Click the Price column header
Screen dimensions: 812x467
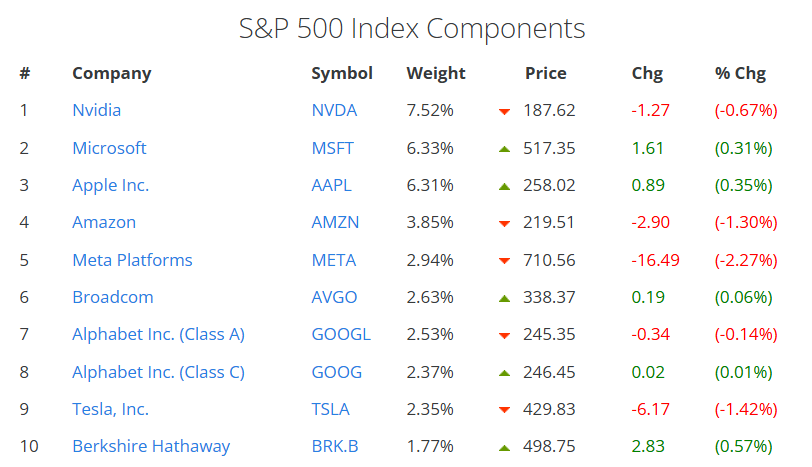[545, 73]
